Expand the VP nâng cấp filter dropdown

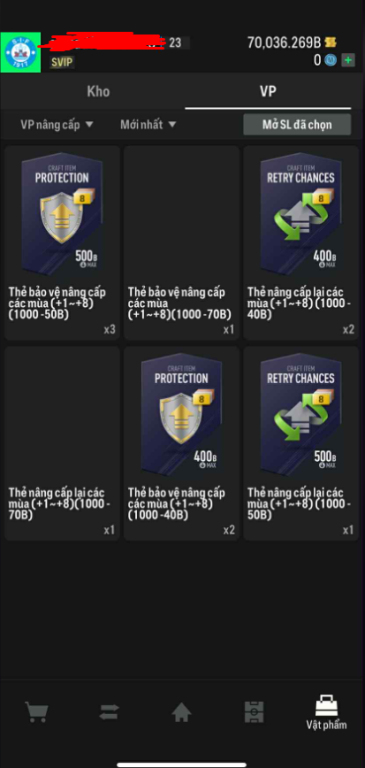(56, 124)
